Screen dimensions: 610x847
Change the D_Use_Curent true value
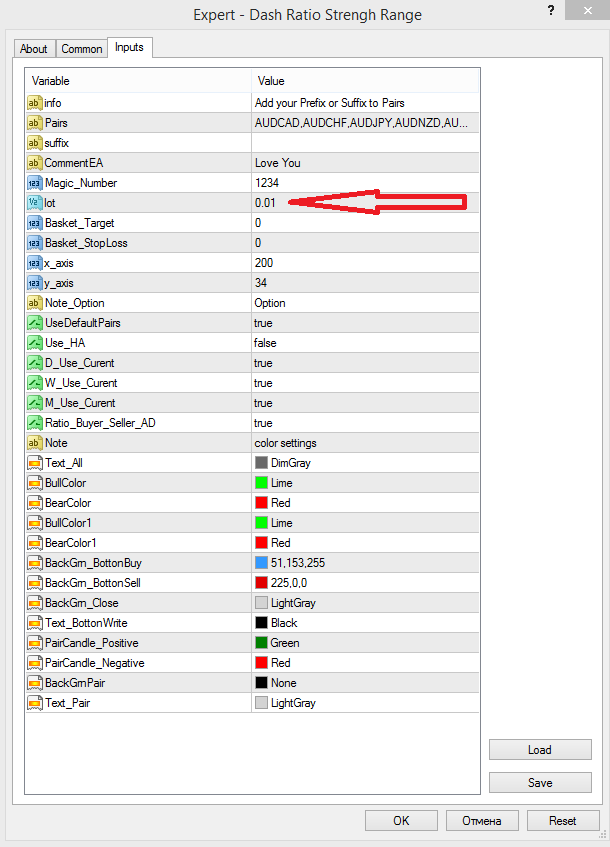pos(365,363)
